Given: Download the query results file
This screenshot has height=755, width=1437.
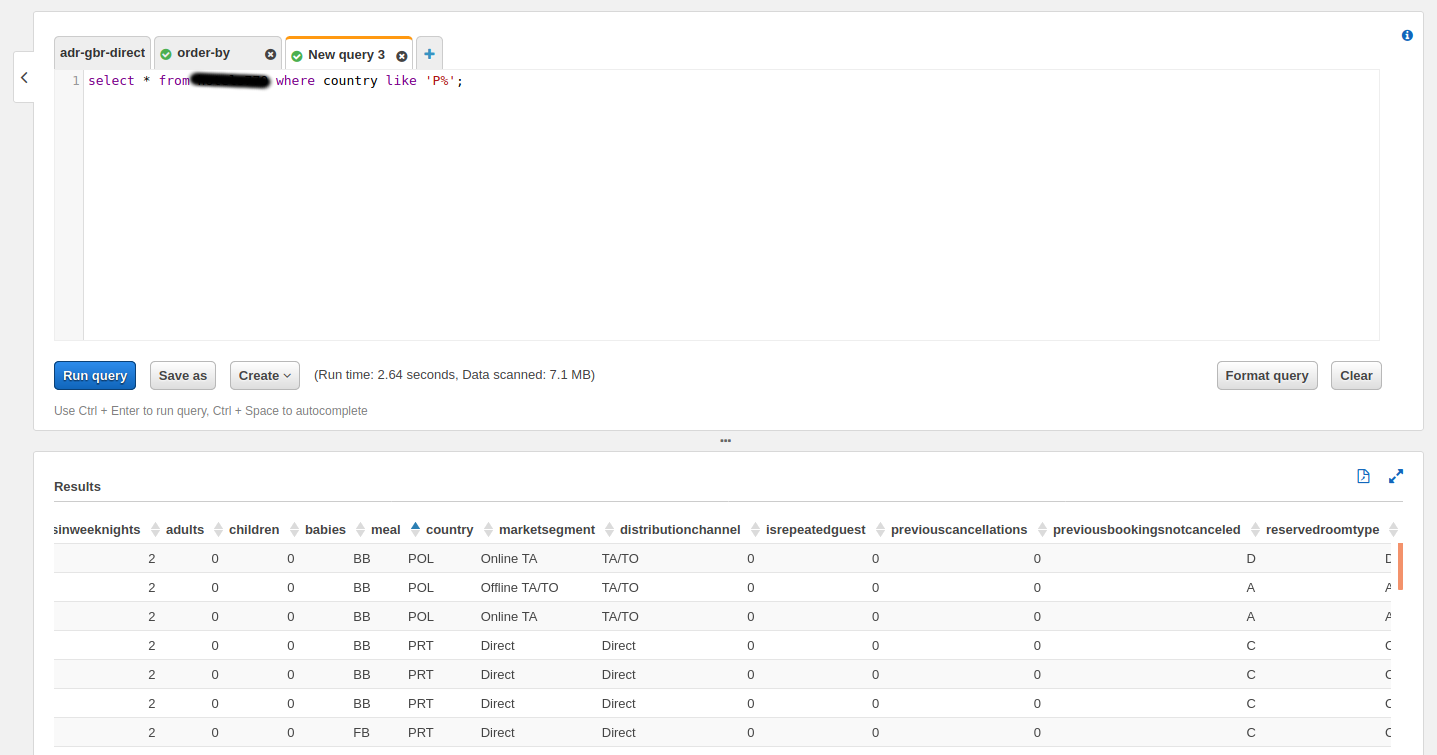Looking at the screenshot, I should point(1363,477).
